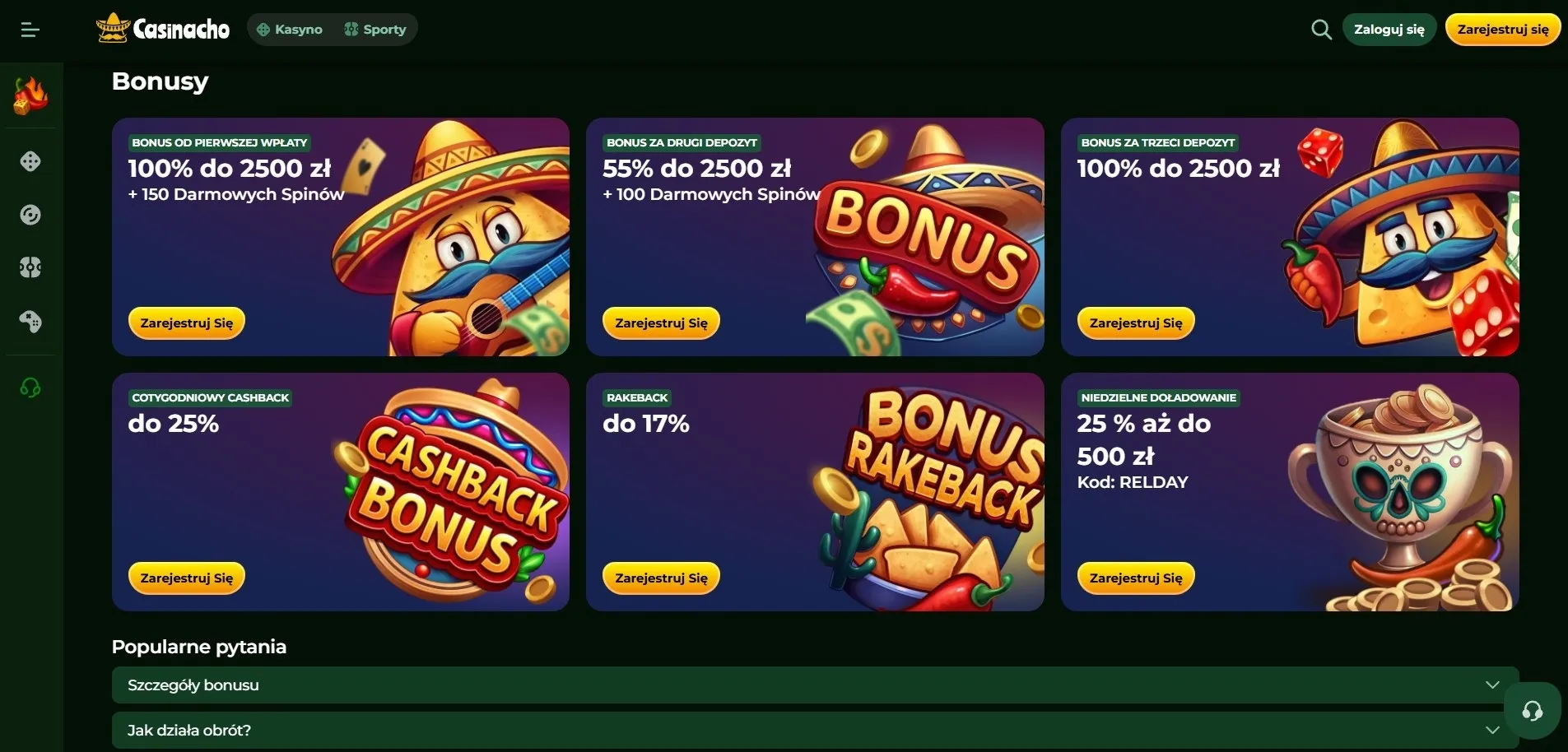Click the yellow Zarejestruj się header button
The image size is (1568, 752).
pyautogui.click(x=1502, y=30)
